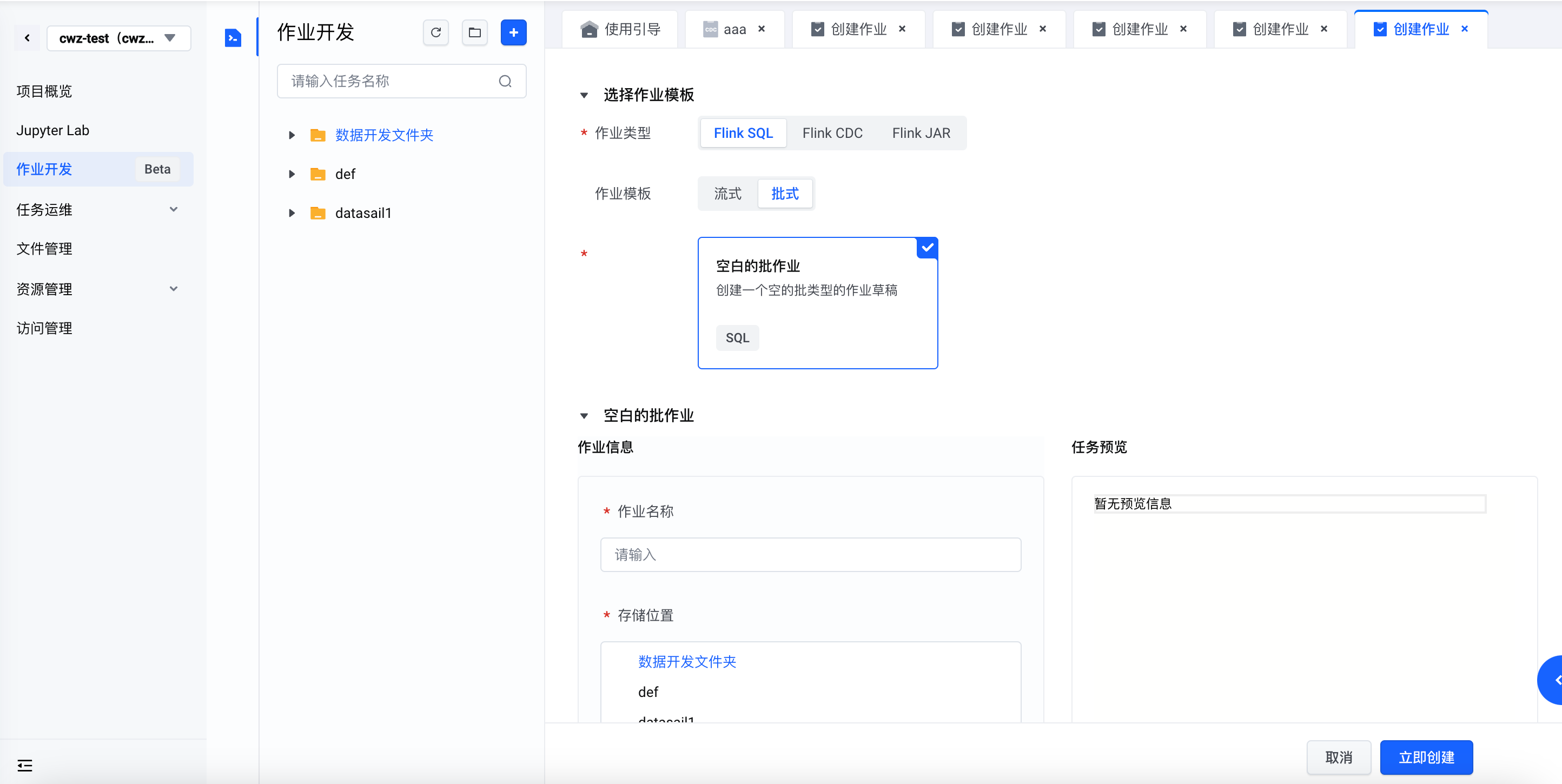The height and width of the screenshot is (784, 1562).
Task: Refresh the job list
Action: [436, 33]
